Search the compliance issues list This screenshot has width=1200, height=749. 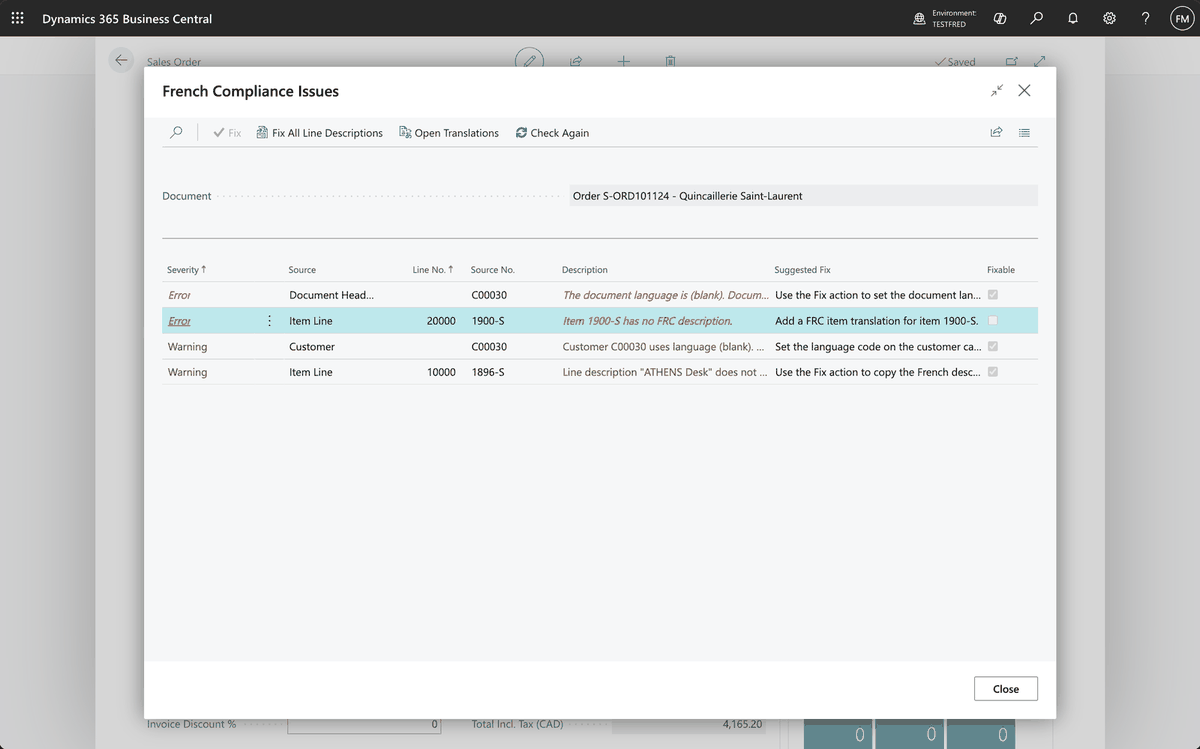point(177,132)
